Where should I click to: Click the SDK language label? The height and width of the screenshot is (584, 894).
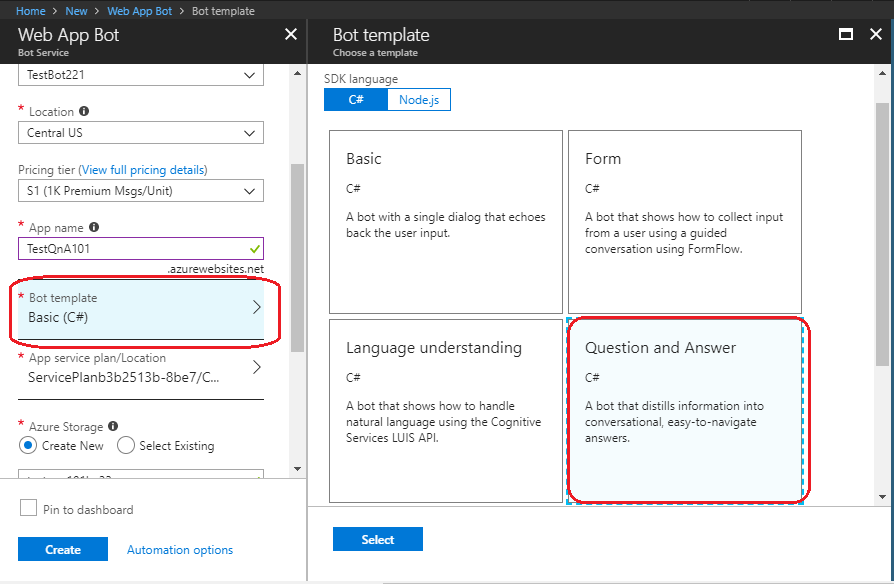coord(361,79)
